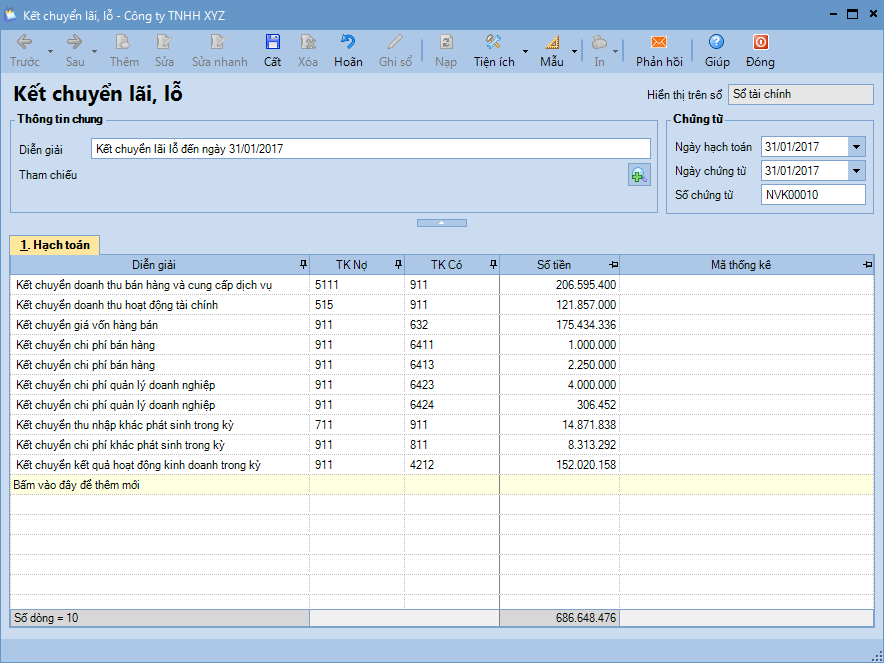Click the Mã thống kê column header

tap(740, 265)
